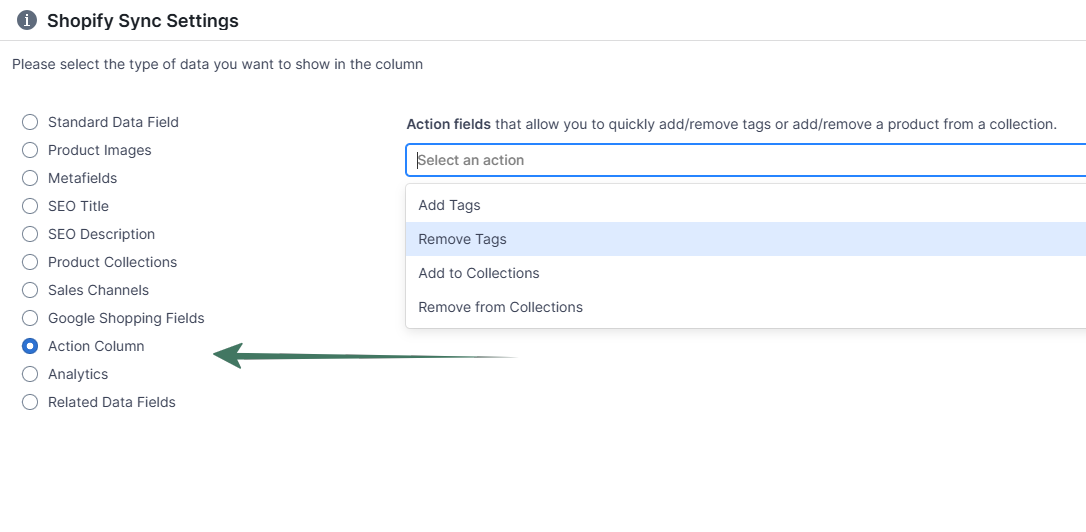Pick Remove from Collections in the dropdown
Viewport: 1086px width, 532px height.
[x=746, y=307]
